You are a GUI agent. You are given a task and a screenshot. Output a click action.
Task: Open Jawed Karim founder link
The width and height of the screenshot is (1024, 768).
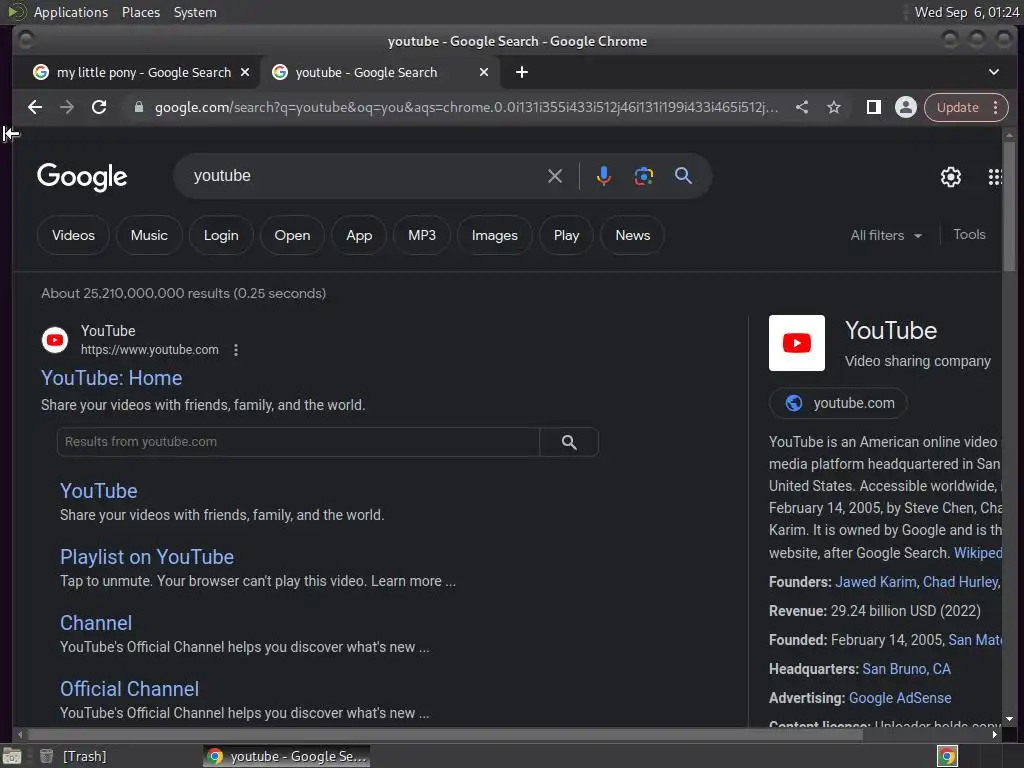876,582
